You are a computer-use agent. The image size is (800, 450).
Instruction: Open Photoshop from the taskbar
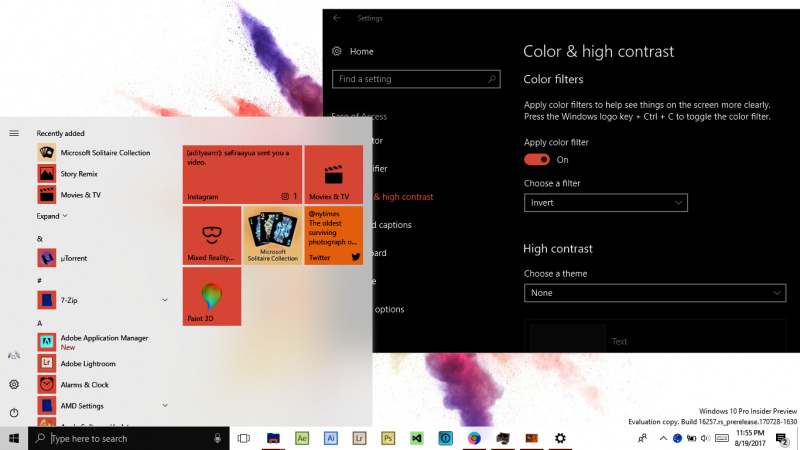tap(388, 438)
